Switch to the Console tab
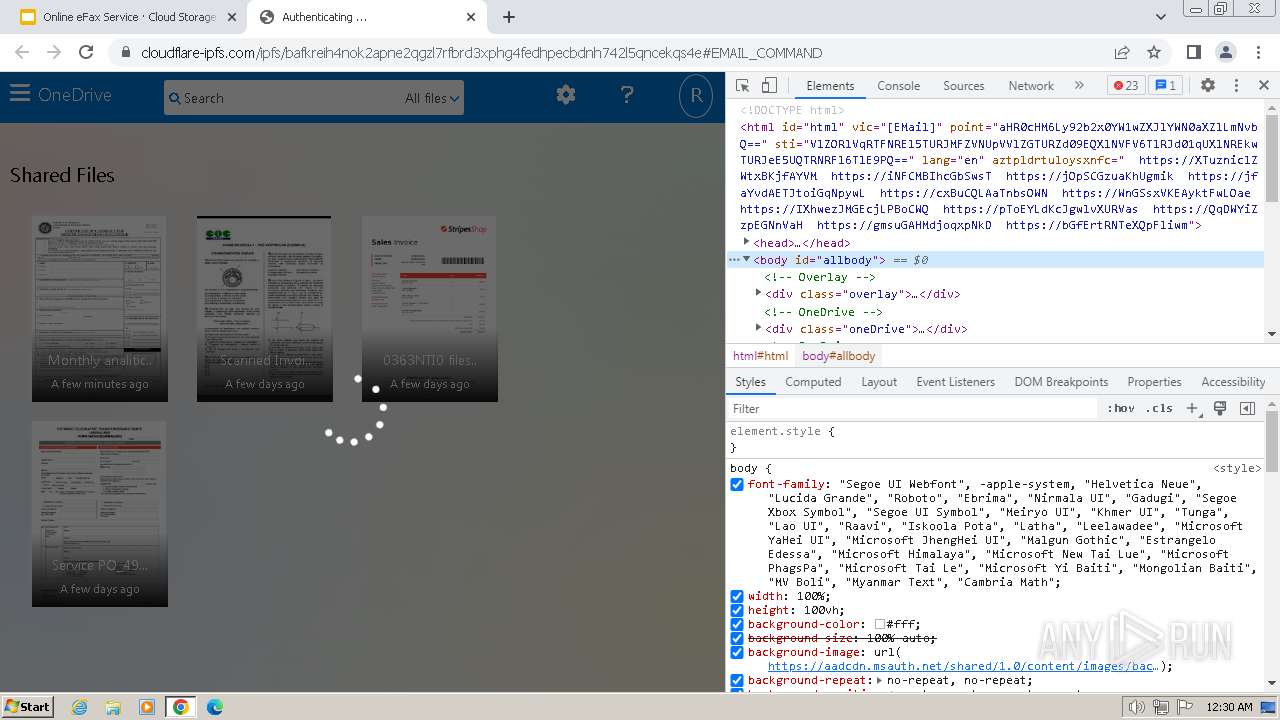Screen dimensions: 1280x720 point(898,86)
